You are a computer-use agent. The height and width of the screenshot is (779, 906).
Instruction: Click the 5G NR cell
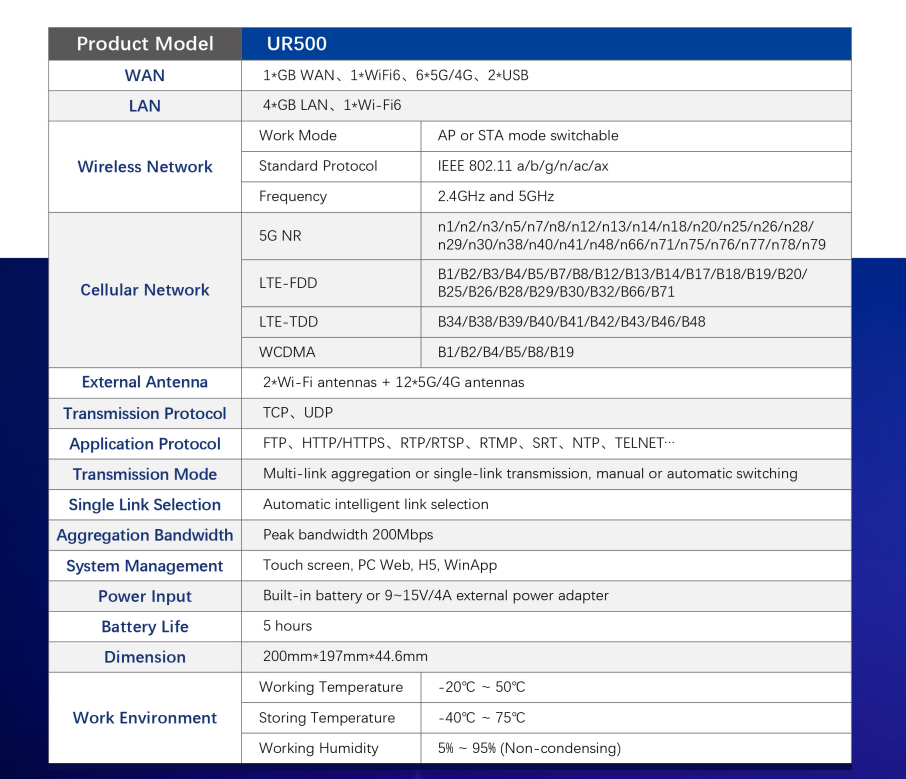pyautogui.click(x=332, y=236)
